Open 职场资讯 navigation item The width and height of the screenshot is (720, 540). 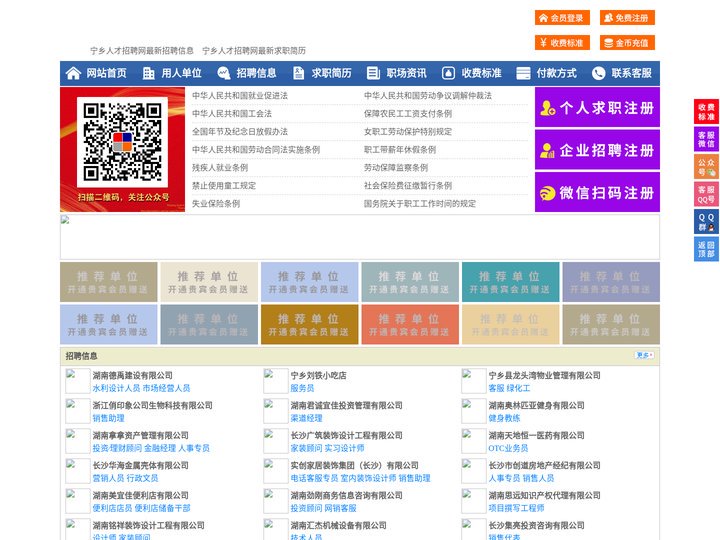point(406,73)
